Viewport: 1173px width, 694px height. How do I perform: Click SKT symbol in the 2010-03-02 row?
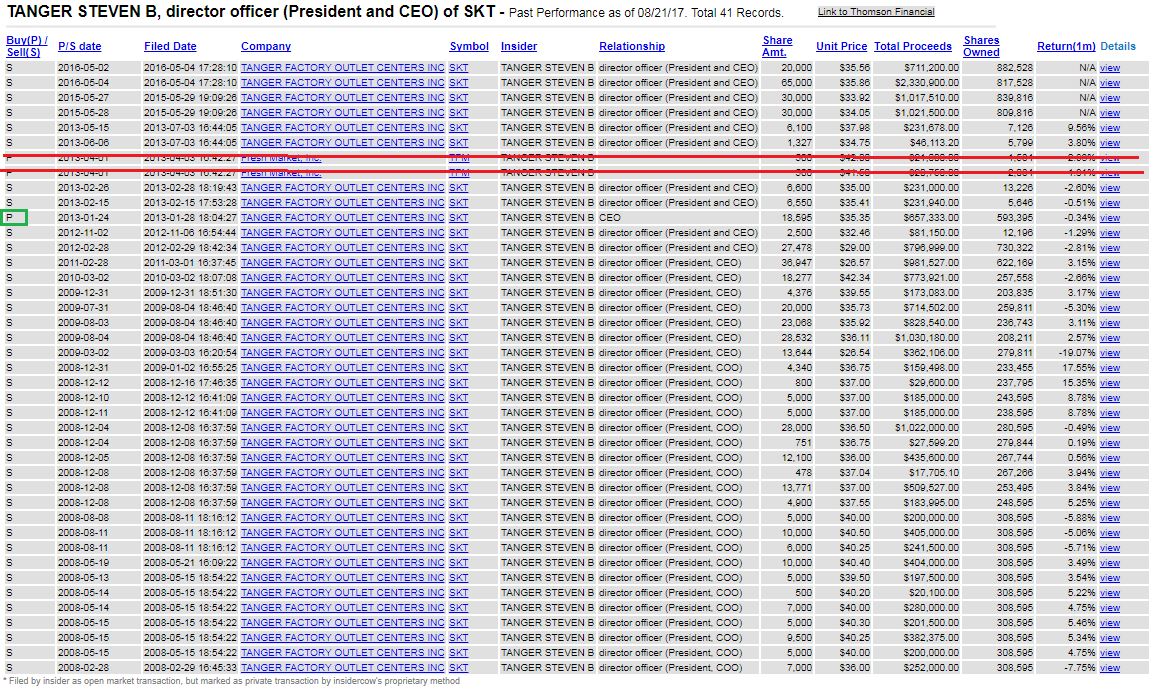pos(459,277)
